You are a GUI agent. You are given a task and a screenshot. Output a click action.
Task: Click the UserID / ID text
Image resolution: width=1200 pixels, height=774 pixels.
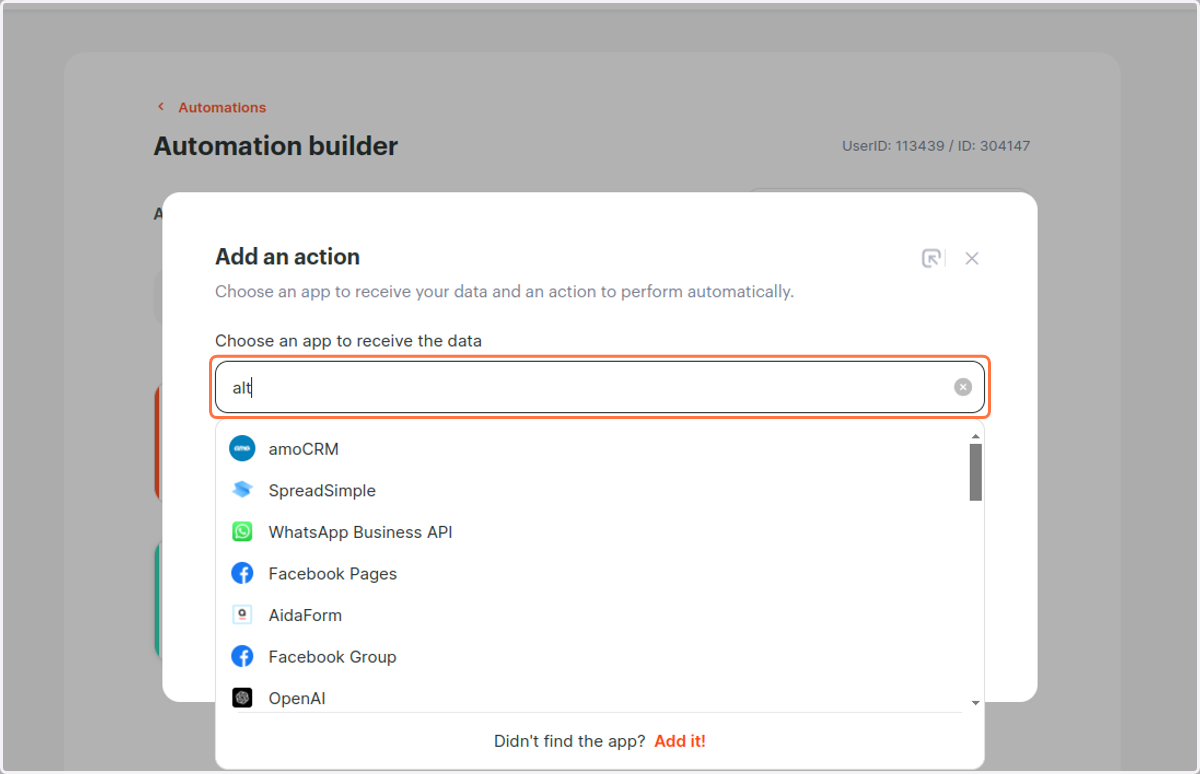coord(936,146)
